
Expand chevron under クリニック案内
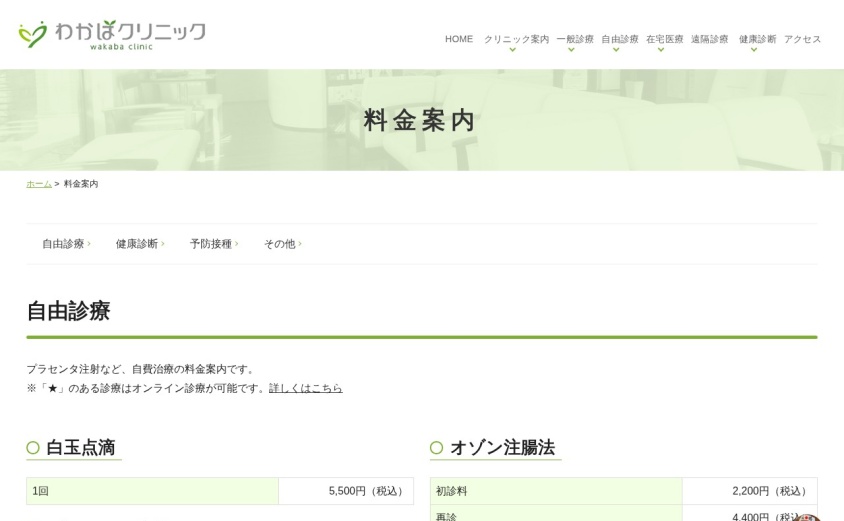512,50
